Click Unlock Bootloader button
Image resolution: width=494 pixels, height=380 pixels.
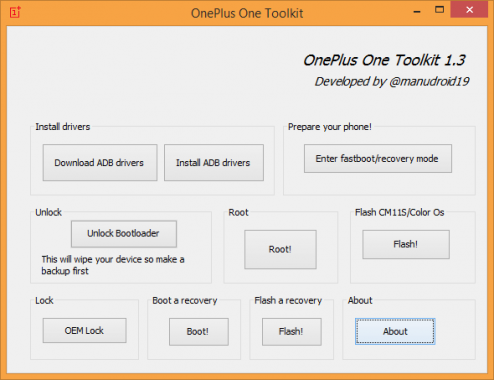pyautogui.click(x=124, y=234)
